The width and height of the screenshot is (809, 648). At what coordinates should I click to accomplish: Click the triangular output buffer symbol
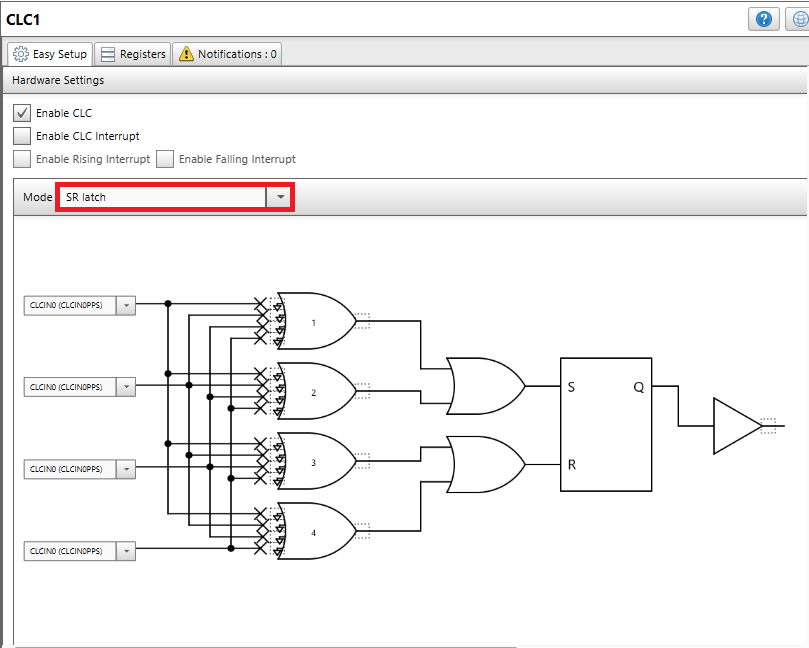point(733,425)
